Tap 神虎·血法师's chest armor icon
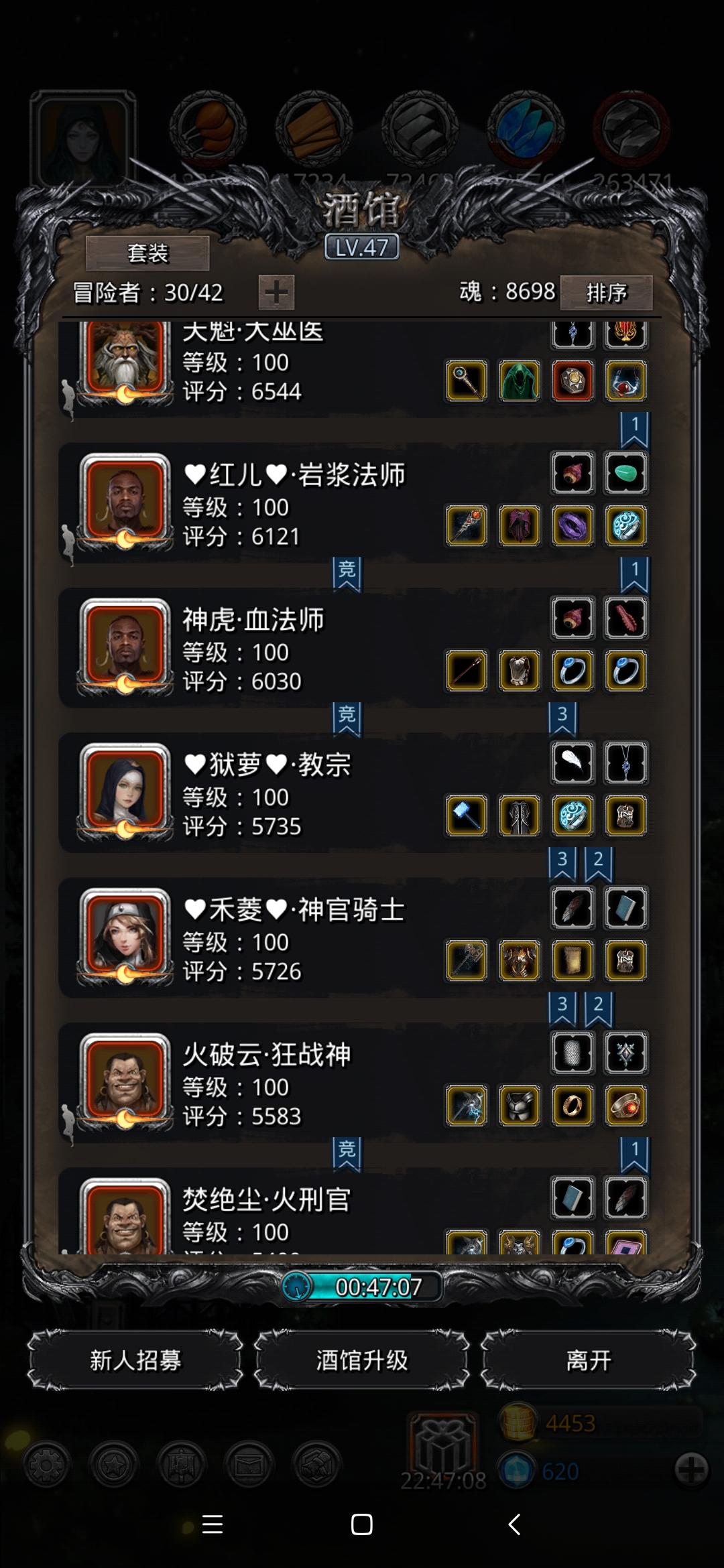724x1568 pixels. click(x=520, y=670)
